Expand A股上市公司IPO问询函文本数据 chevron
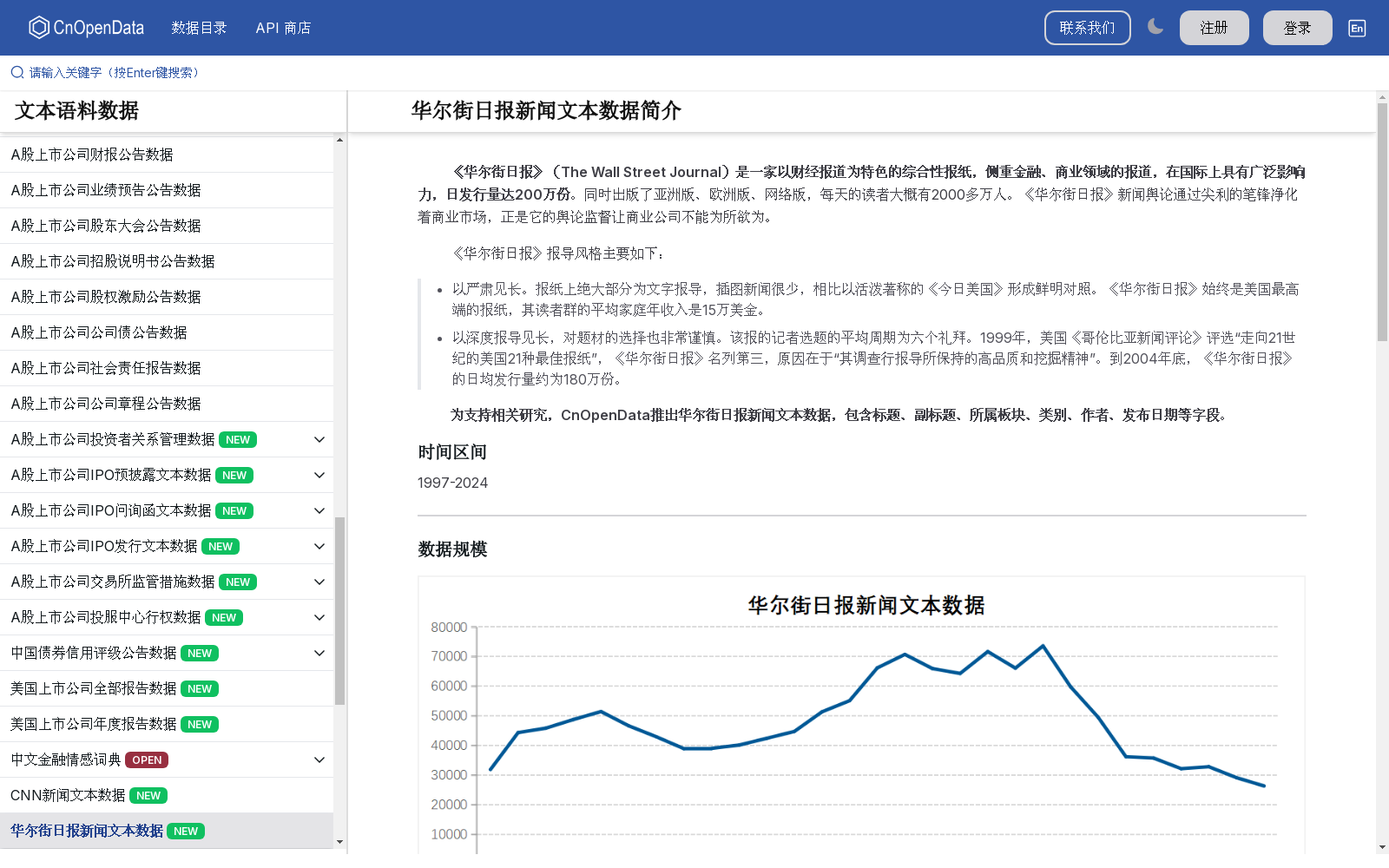1389x868 pixels. pyautogui.click(x=319, y=510)
